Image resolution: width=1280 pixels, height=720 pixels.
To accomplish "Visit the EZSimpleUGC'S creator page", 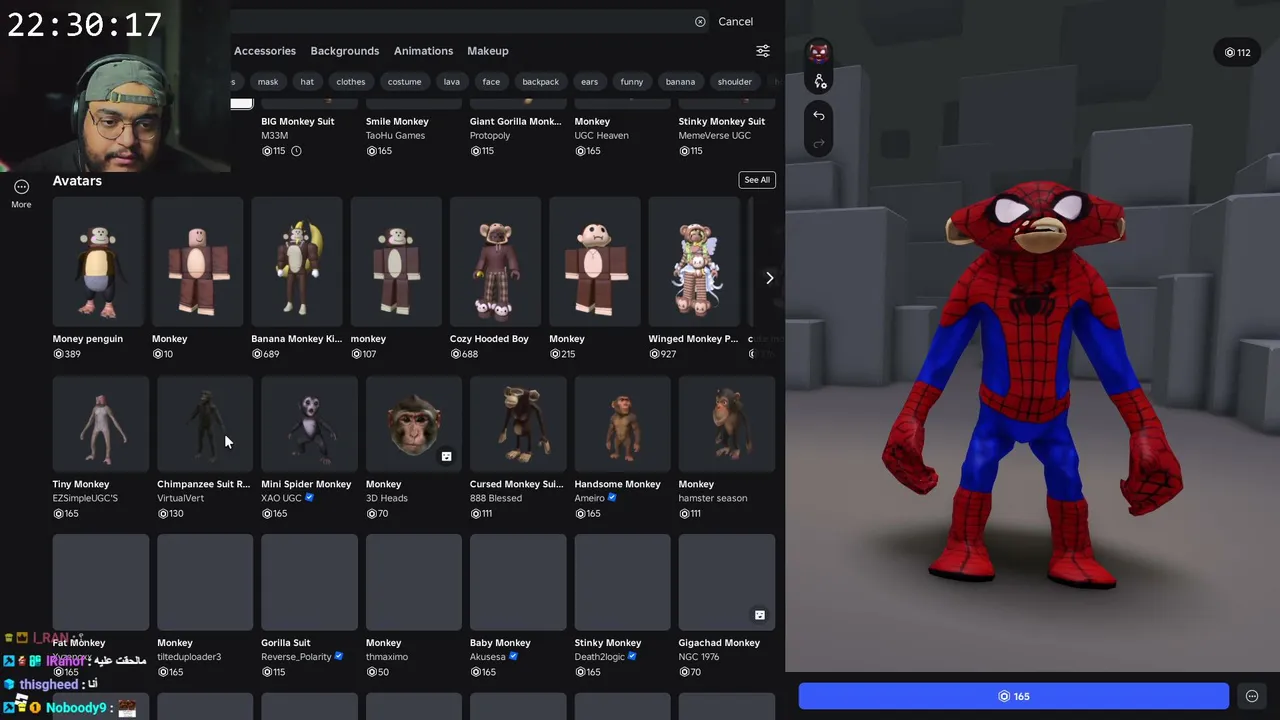I will click(85, 498).
